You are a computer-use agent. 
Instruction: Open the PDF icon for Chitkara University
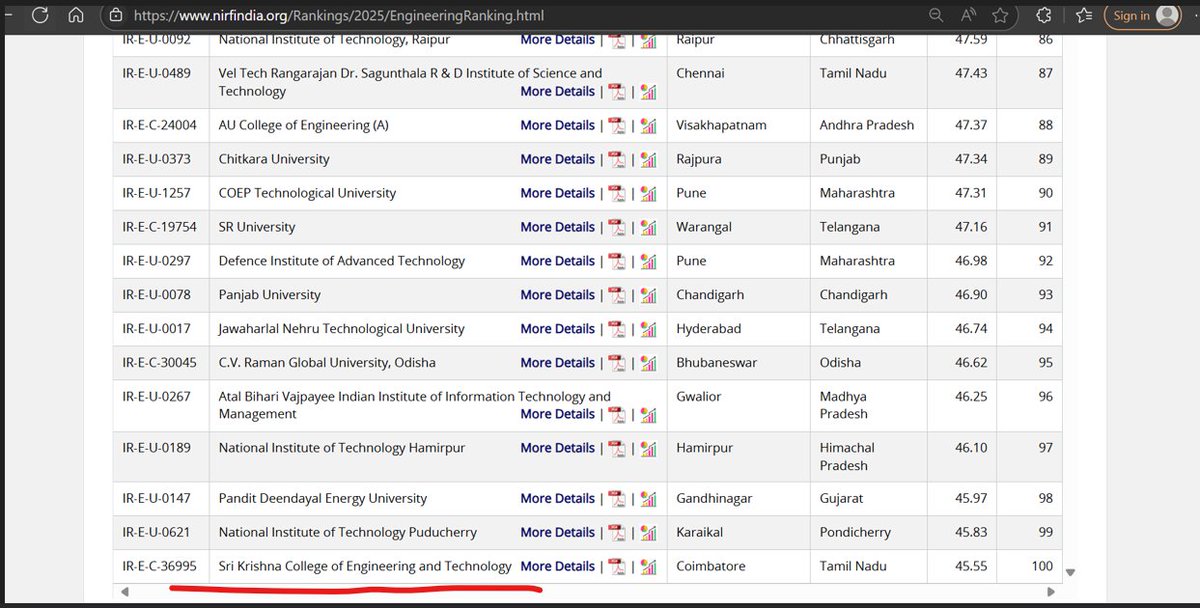click(617, 159)
